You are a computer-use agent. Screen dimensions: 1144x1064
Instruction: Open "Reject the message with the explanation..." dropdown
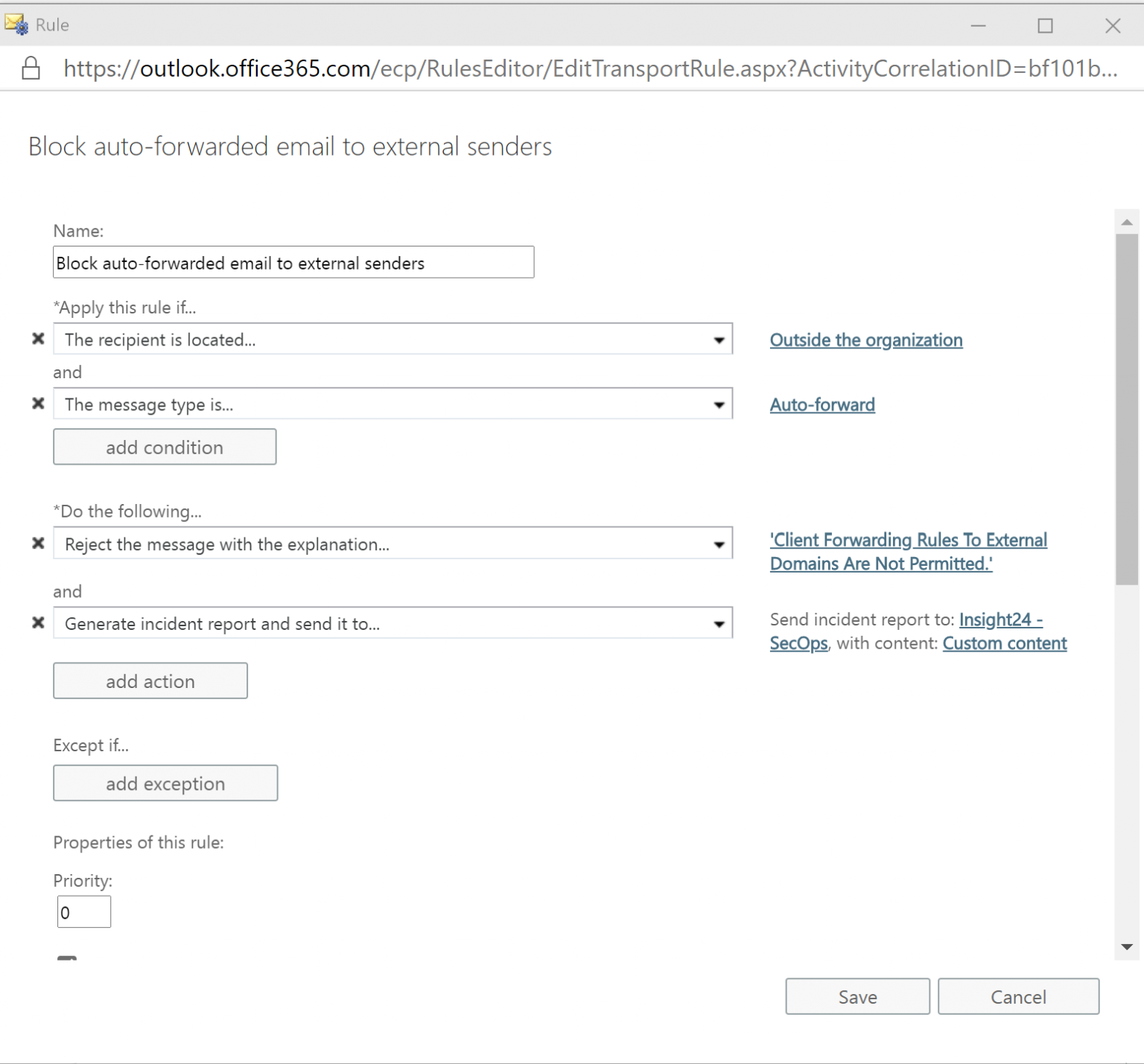(x=719, y=543)
